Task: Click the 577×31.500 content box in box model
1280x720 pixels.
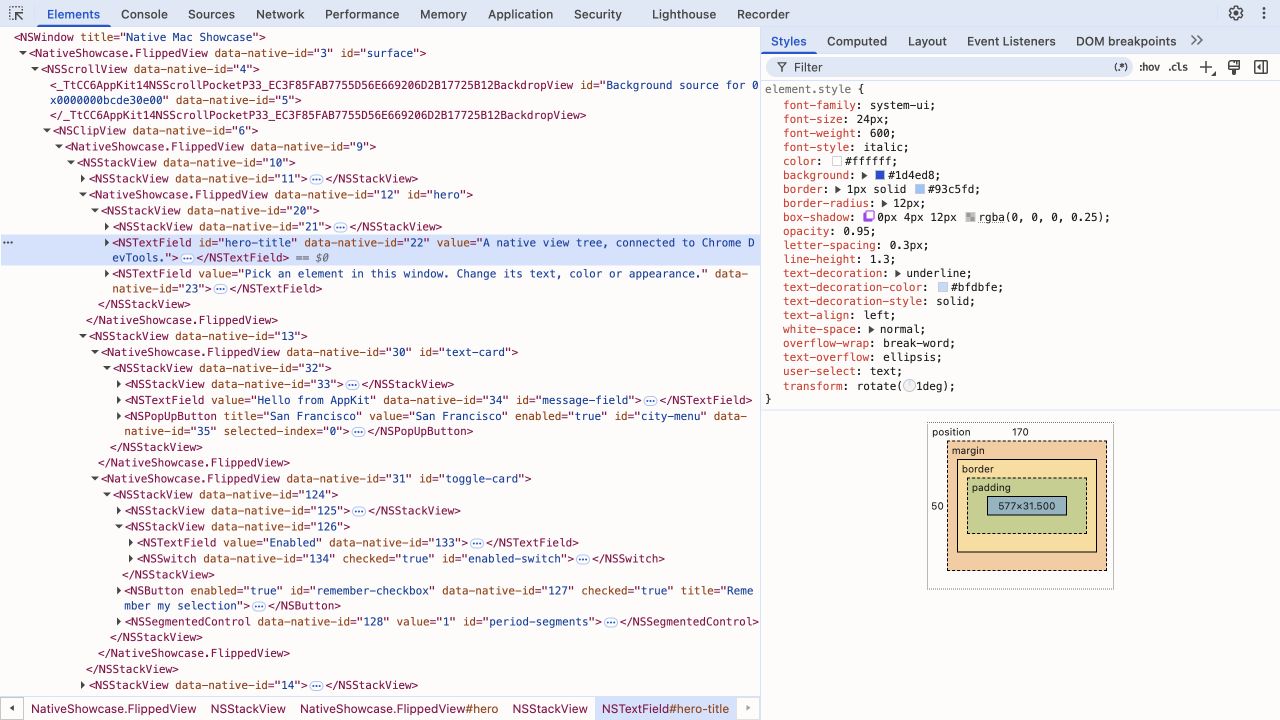Action: click(x=1027, y=506)
